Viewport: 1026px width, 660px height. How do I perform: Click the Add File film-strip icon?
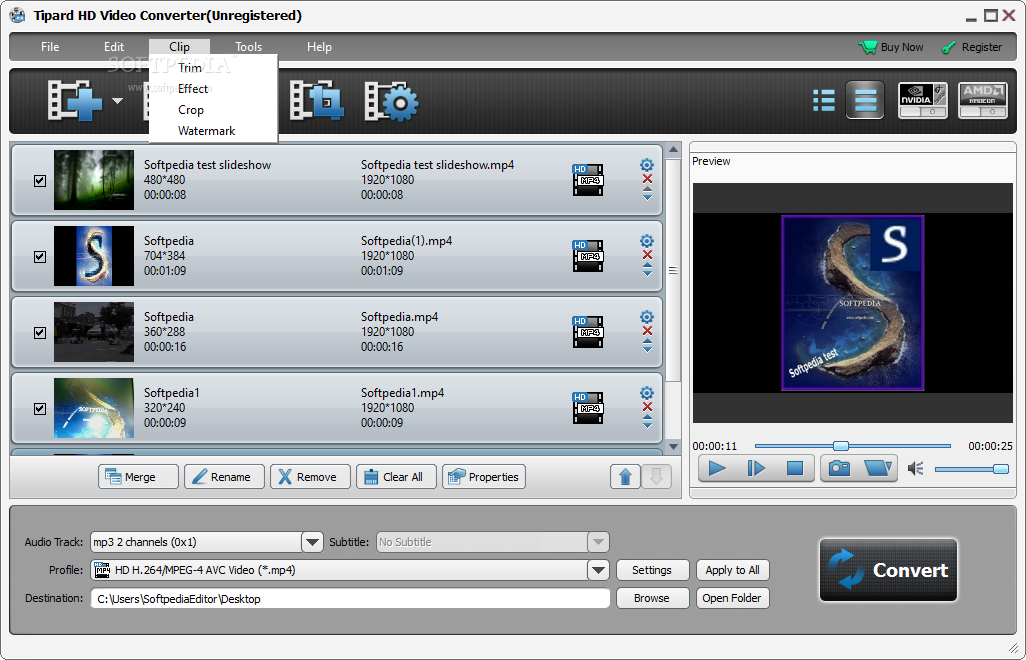point(75,100)
